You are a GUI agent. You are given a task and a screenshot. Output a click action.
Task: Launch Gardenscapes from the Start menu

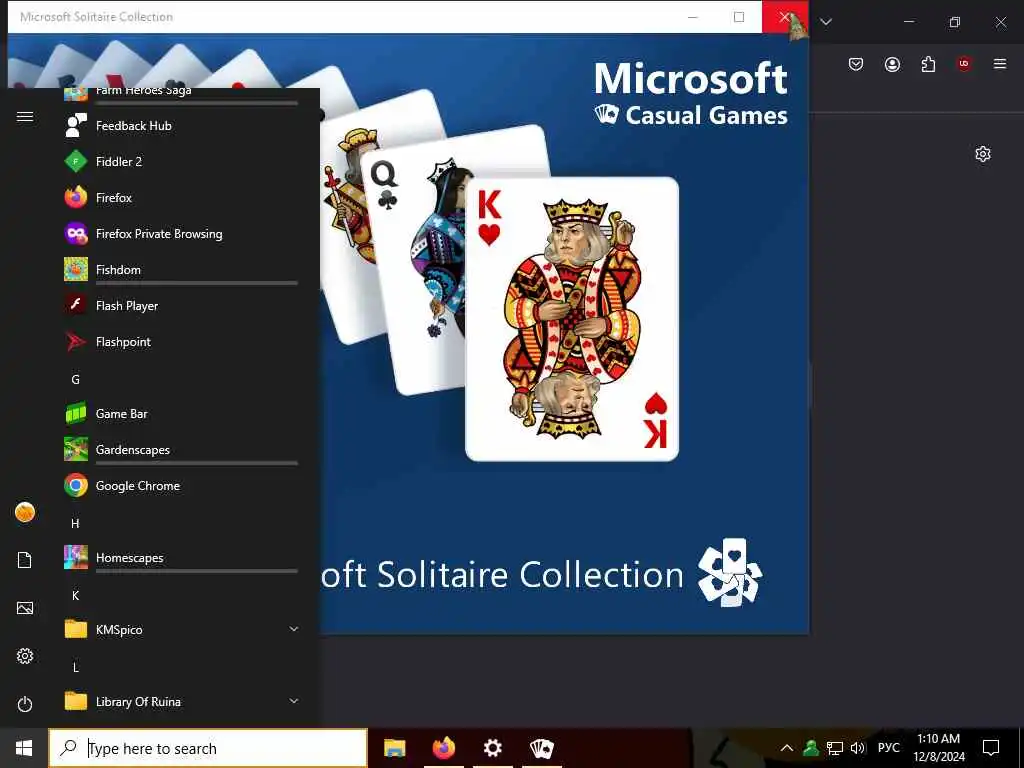tap(182, 449)
